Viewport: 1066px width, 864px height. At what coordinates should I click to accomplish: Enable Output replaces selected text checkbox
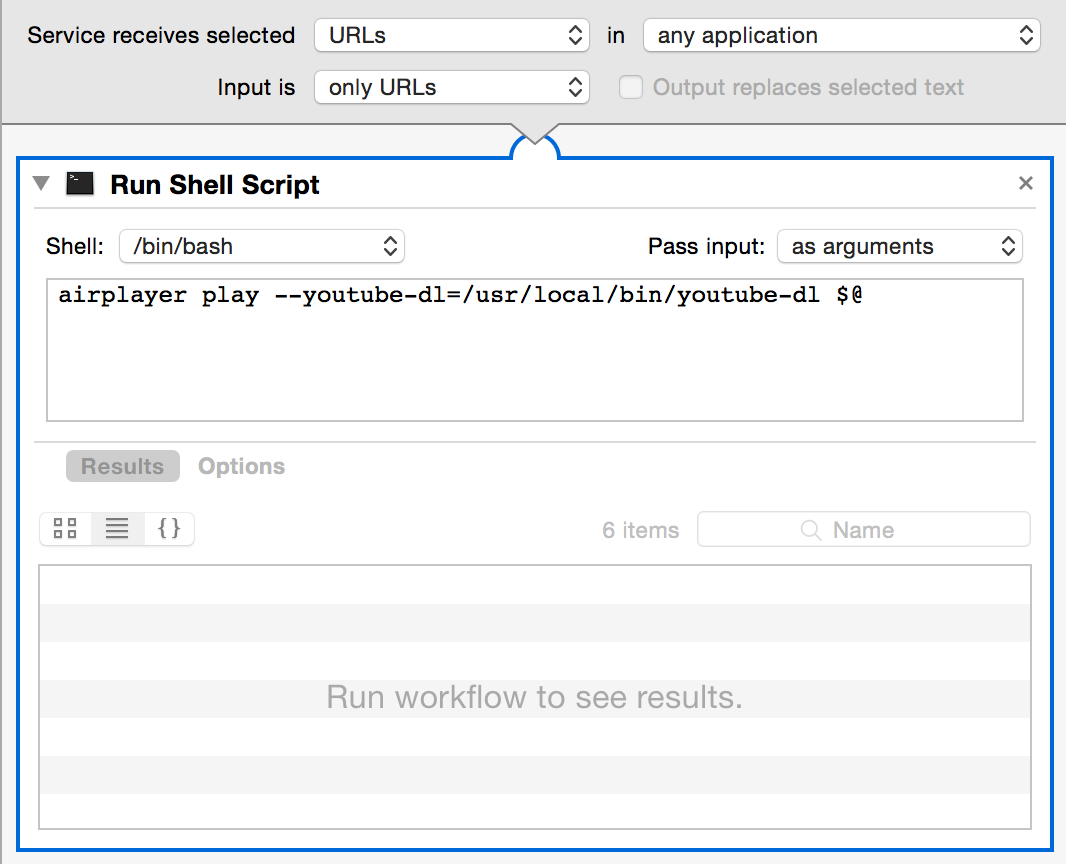pos(630,88)
